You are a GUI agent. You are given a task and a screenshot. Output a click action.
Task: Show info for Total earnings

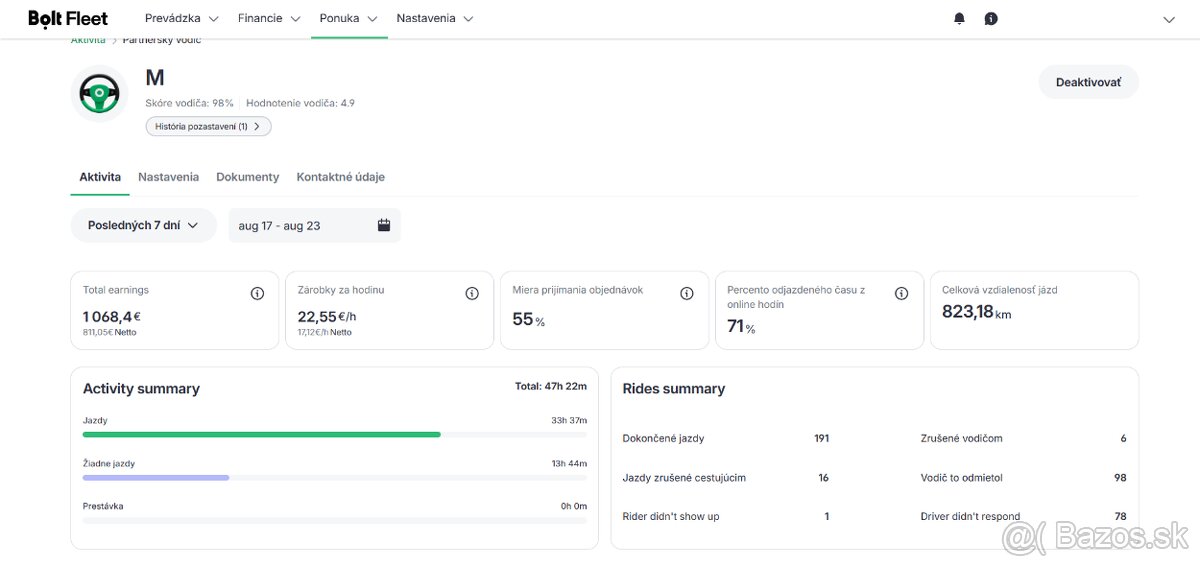pos(257,293)
